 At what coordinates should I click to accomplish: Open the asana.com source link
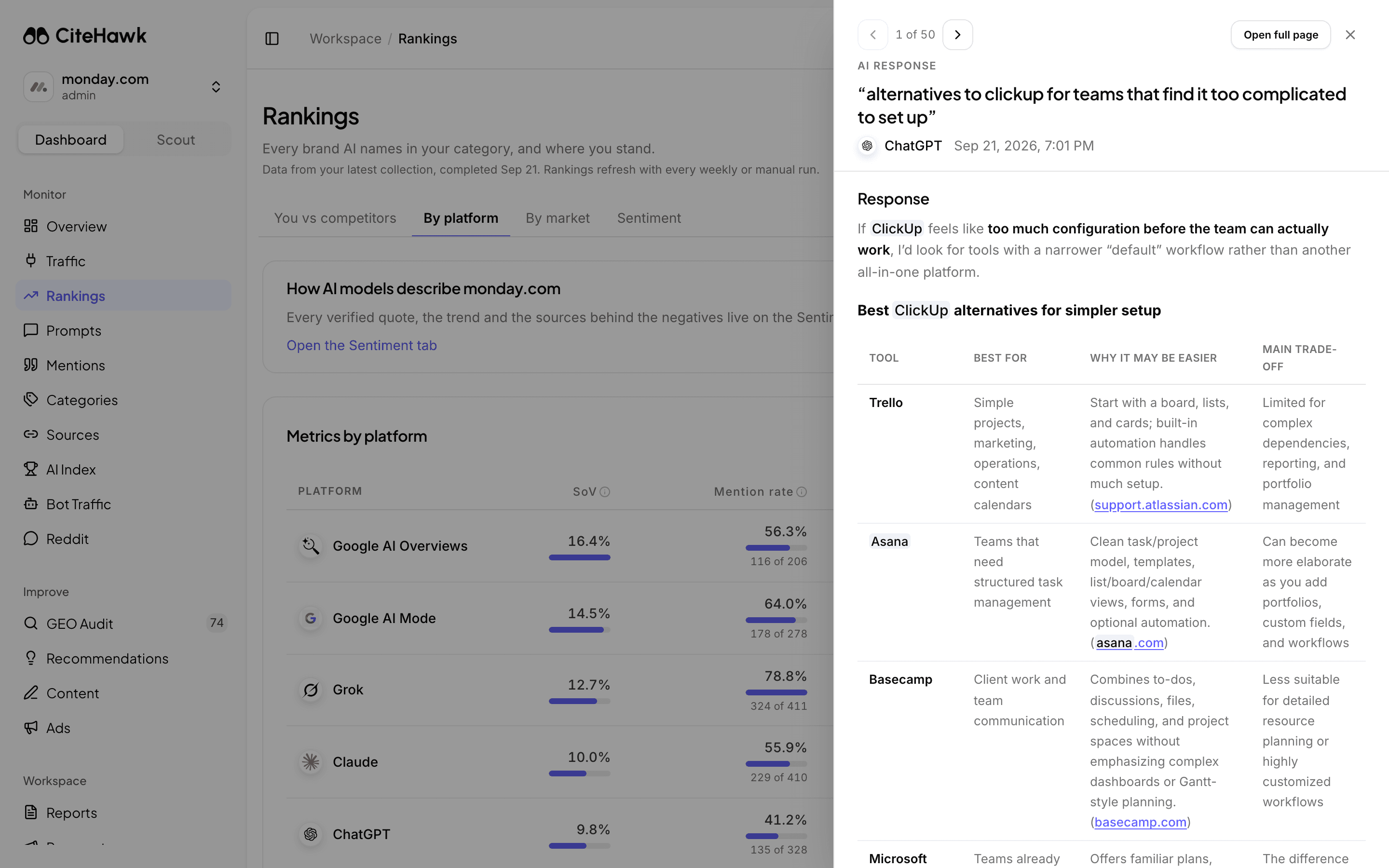1130,642
